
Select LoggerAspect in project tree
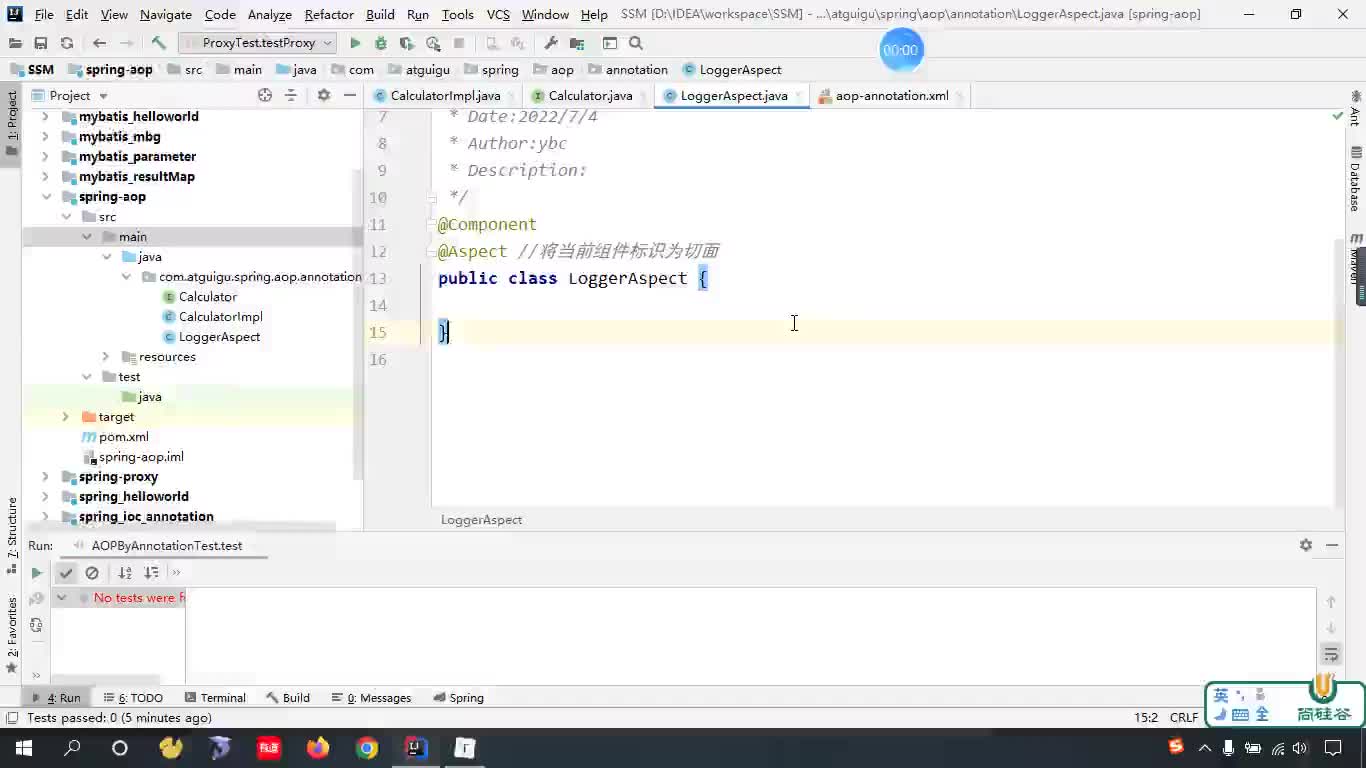click(x=219, y=337)
